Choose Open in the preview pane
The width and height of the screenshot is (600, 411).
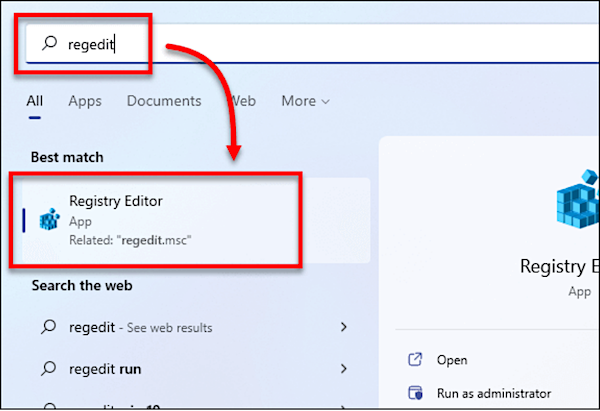pos(452,360)
